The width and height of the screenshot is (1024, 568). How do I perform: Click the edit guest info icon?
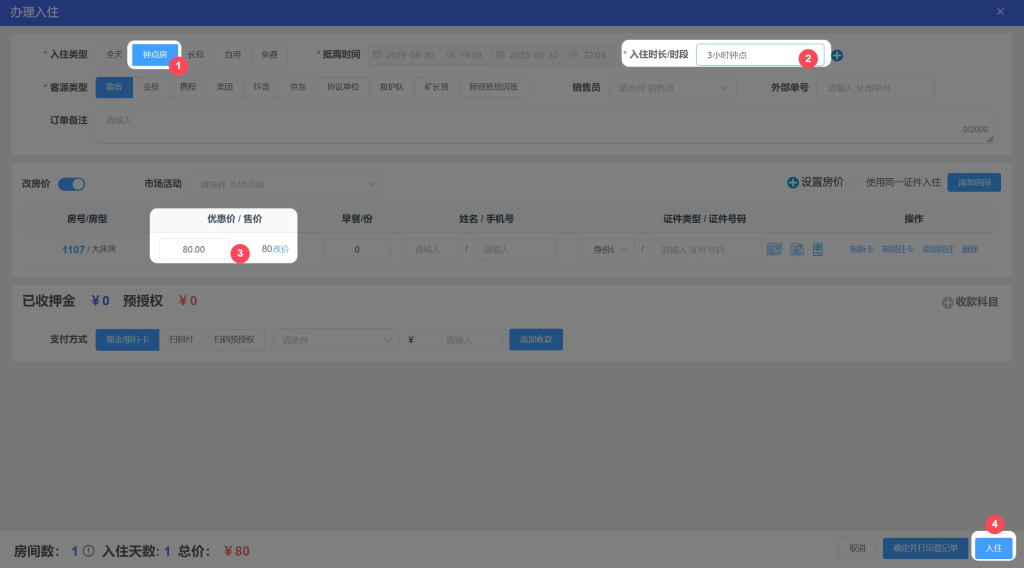[x=796, y=249]
